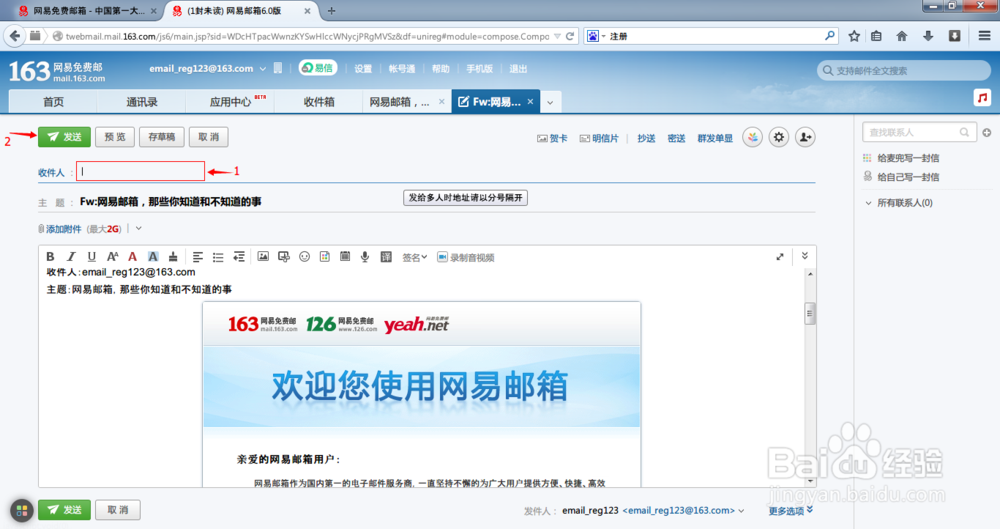The image size is (1000, 529).
Task: Insert an image into the message
Action: point(263,257)
